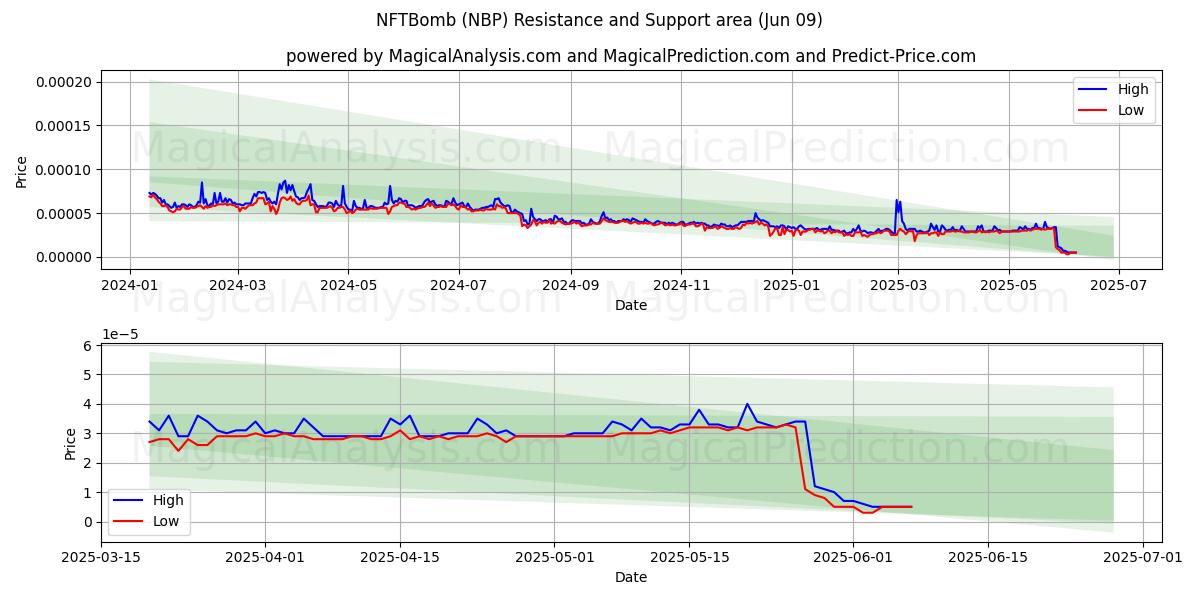Viewport: 1200px width, 600px height.
Task: Click the '2025-03' tick label on the top chart
Action: point(898,285)
